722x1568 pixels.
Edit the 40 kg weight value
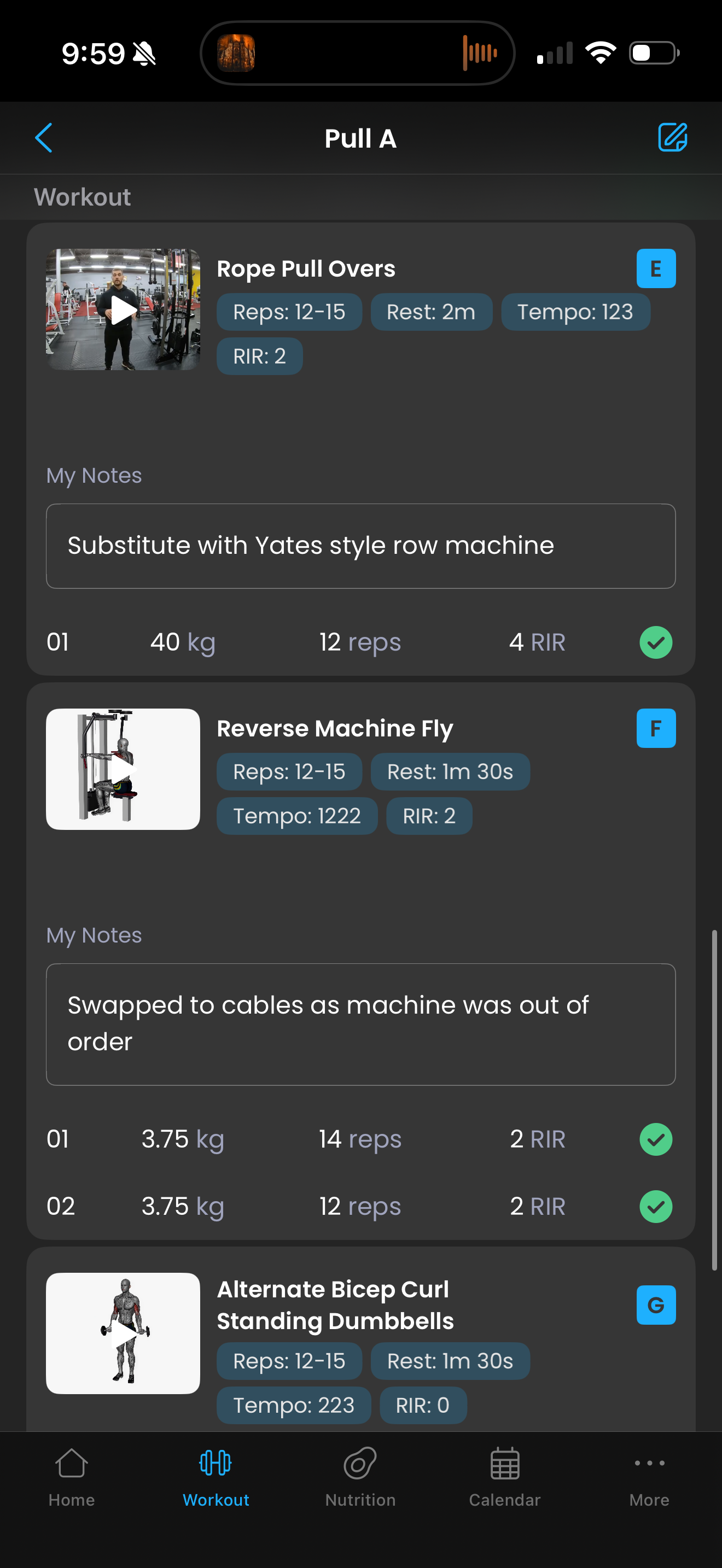(x=182, y=642)
